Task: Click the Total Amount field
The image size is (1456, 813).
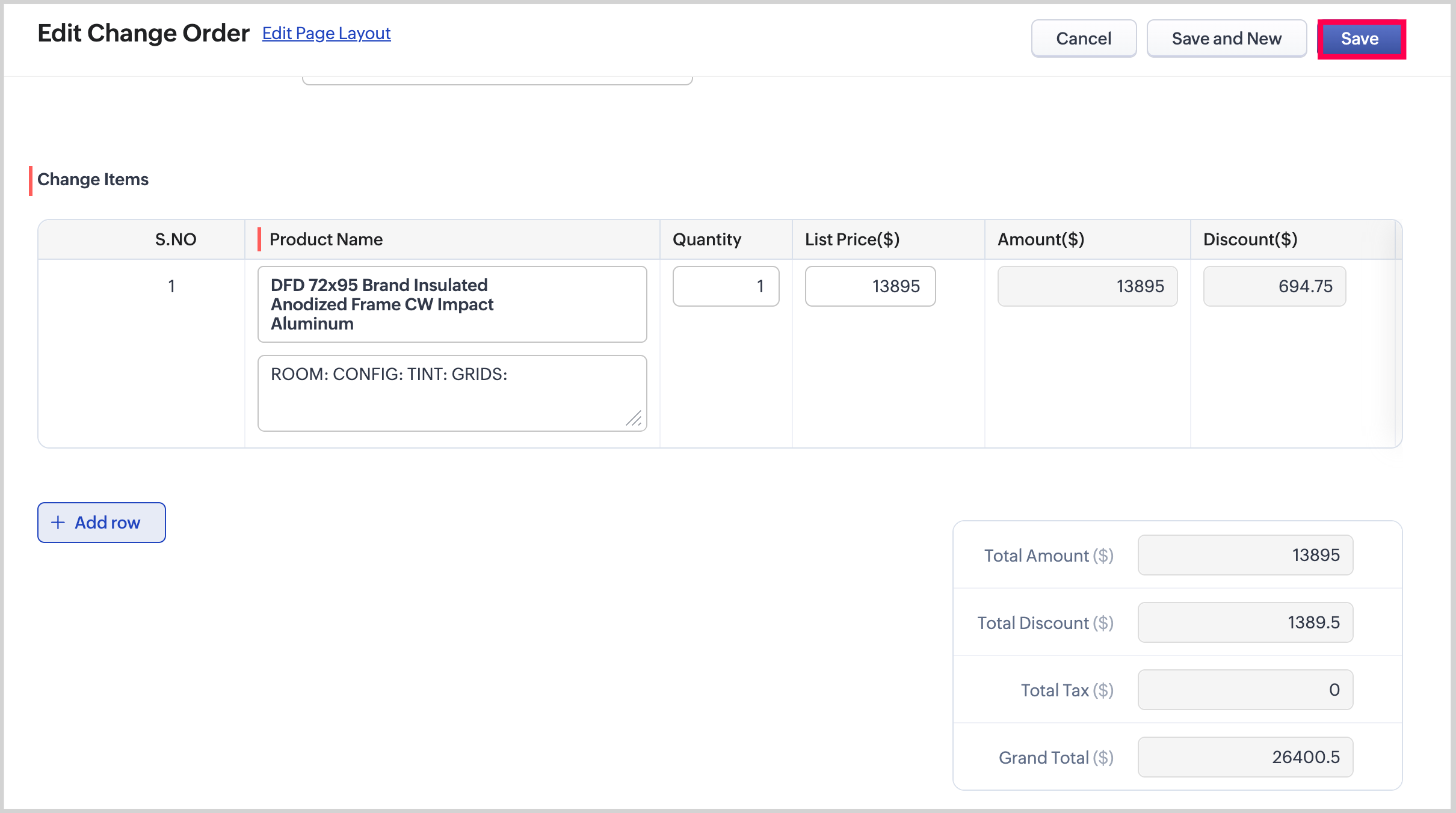Action: click(1245, 555)
